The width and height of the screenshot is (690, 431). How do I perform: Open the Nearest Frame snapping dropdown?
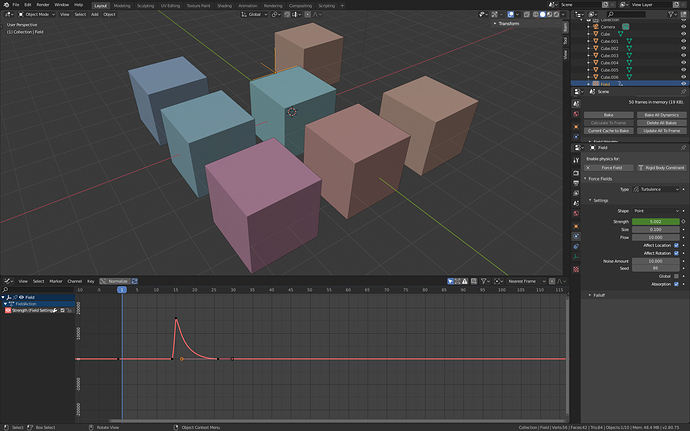(526, 281)
